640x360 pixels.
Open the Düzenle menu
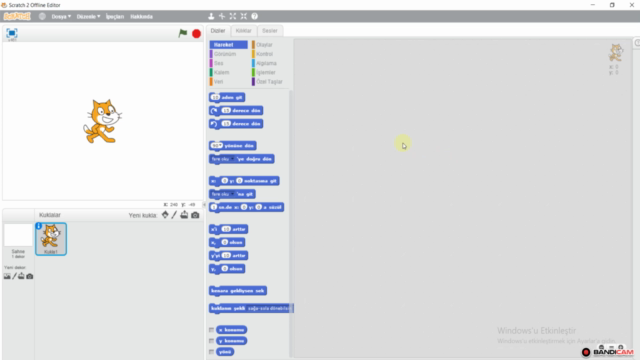[x=88, y=16]
